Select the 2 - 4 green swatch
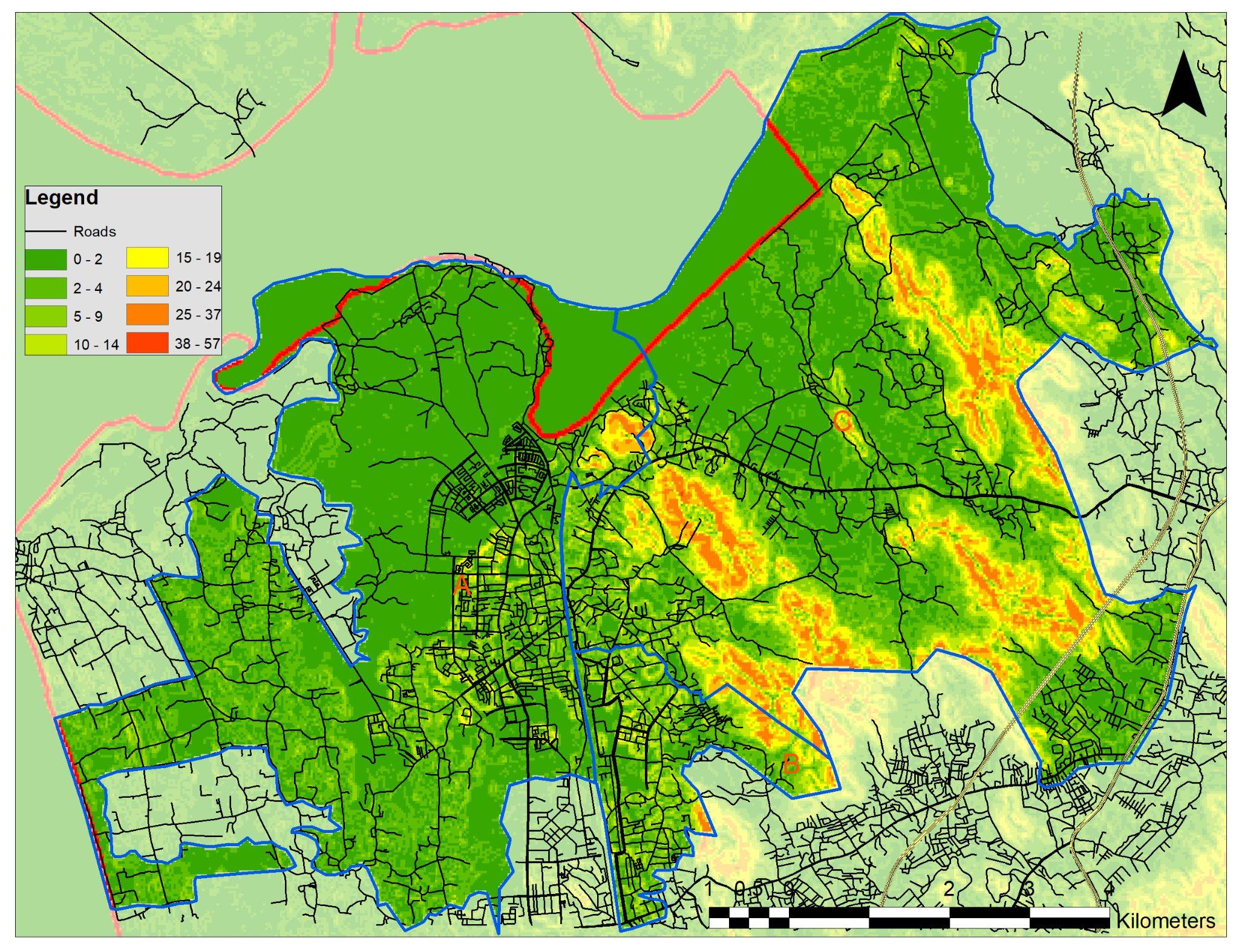The height and width of the screenshot is (952, 1239). click(45, 289)
